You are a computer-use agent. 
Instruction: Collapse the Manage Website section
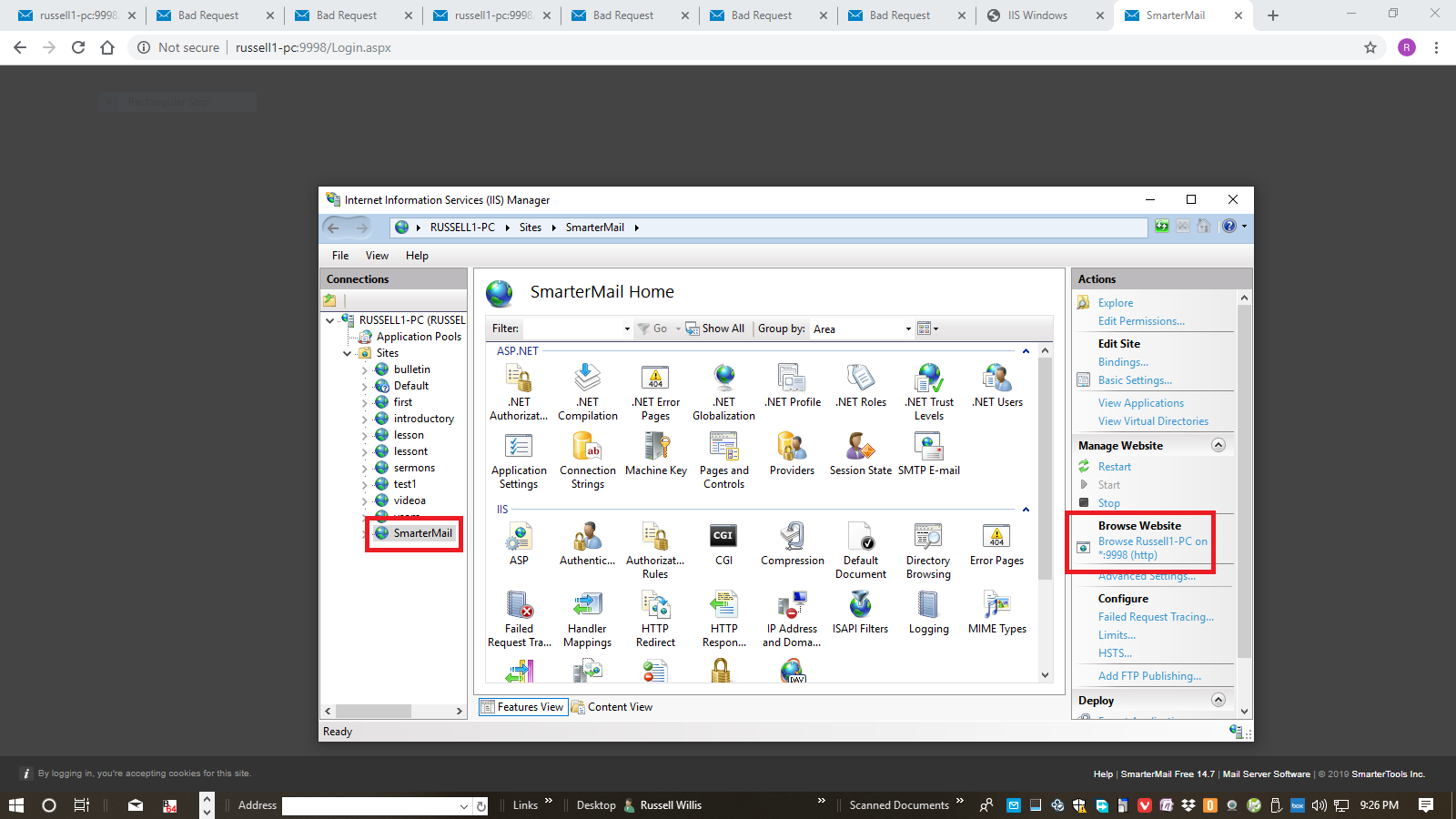point(1218,445)
